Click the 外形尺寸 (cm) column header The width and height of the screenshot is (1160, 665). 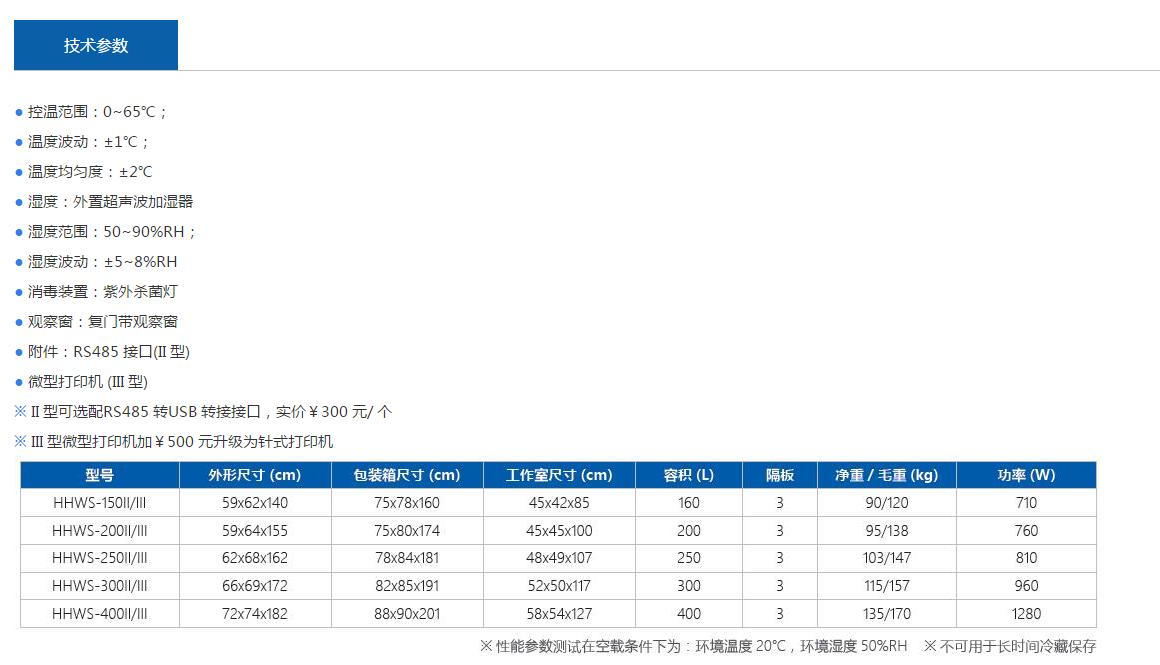coord(254,475)
